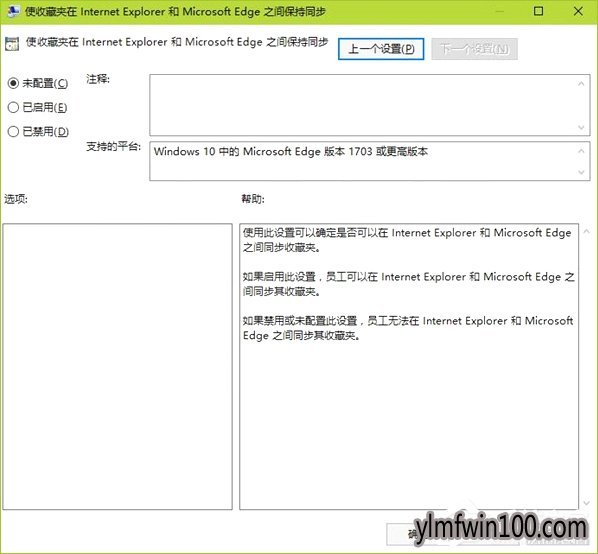Click the comment box scroll down arrow
The height and width of the screenshot is (554, 598).
pos(581,127)
